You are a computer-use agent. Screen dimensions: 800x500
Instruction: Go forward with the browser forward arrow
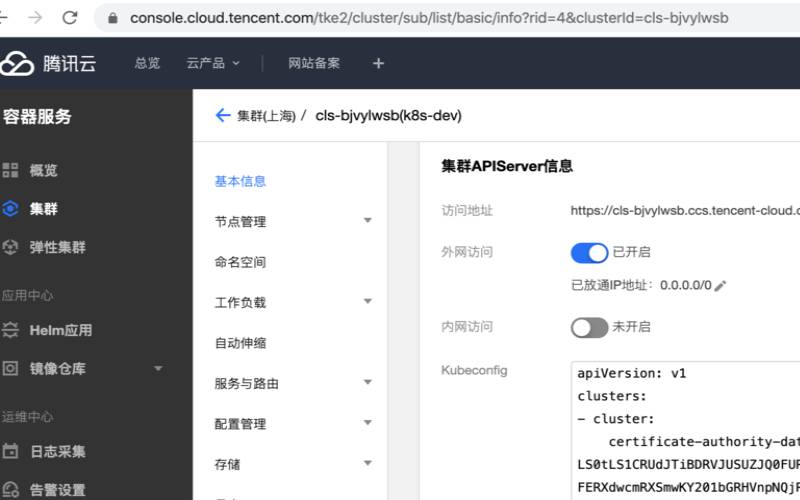pyautogui.click(x=35, y=18)
